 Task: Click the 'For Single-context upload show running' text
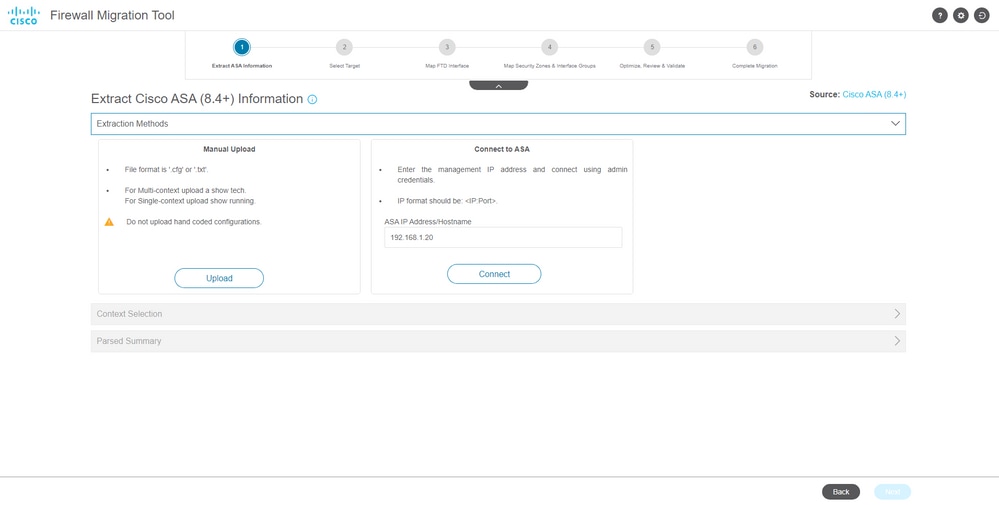pyautogui.click(x=189, y=201)
